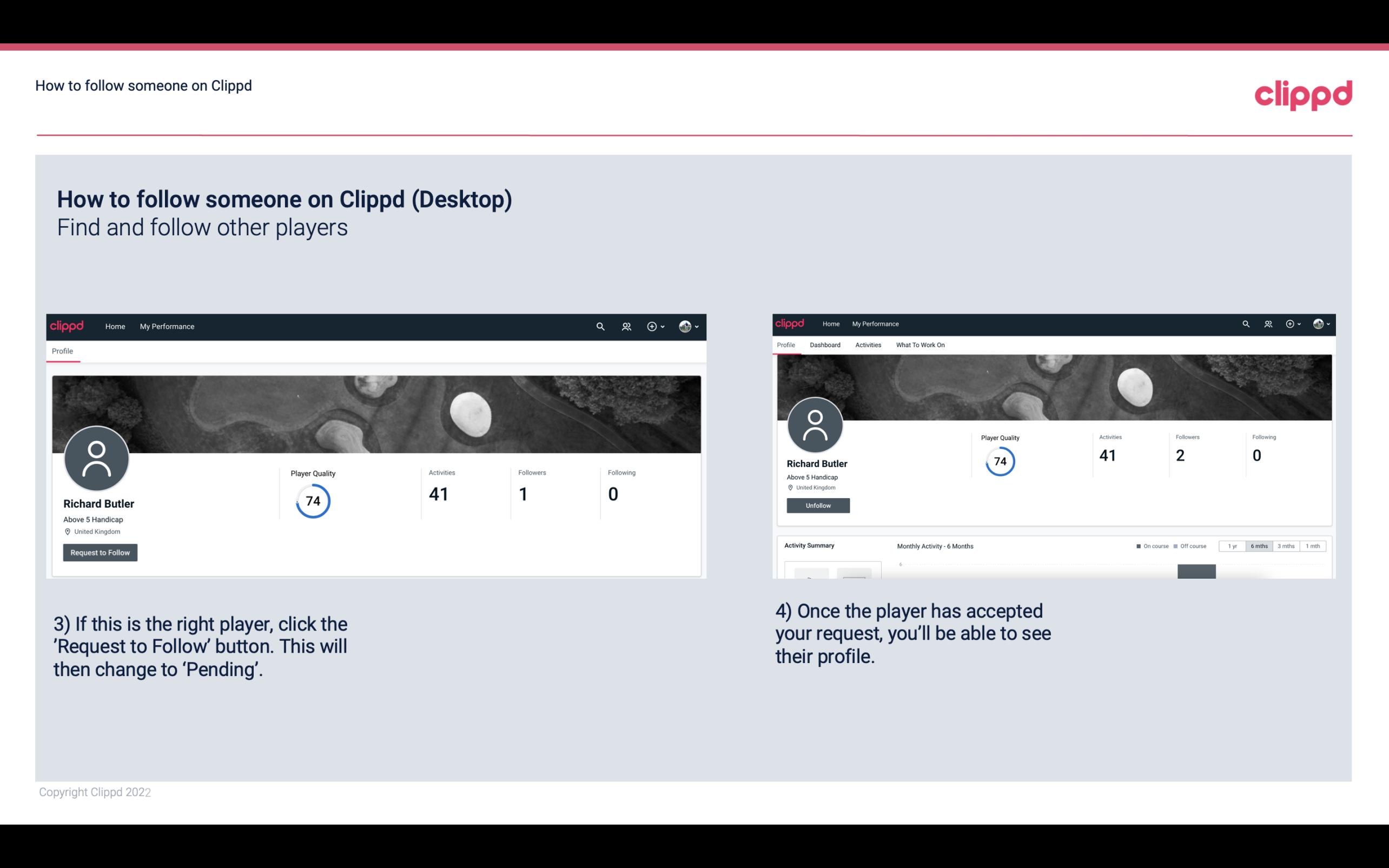Switch to the 'What To Work On' tab
Screen dimensions: 1389x868
919,345
